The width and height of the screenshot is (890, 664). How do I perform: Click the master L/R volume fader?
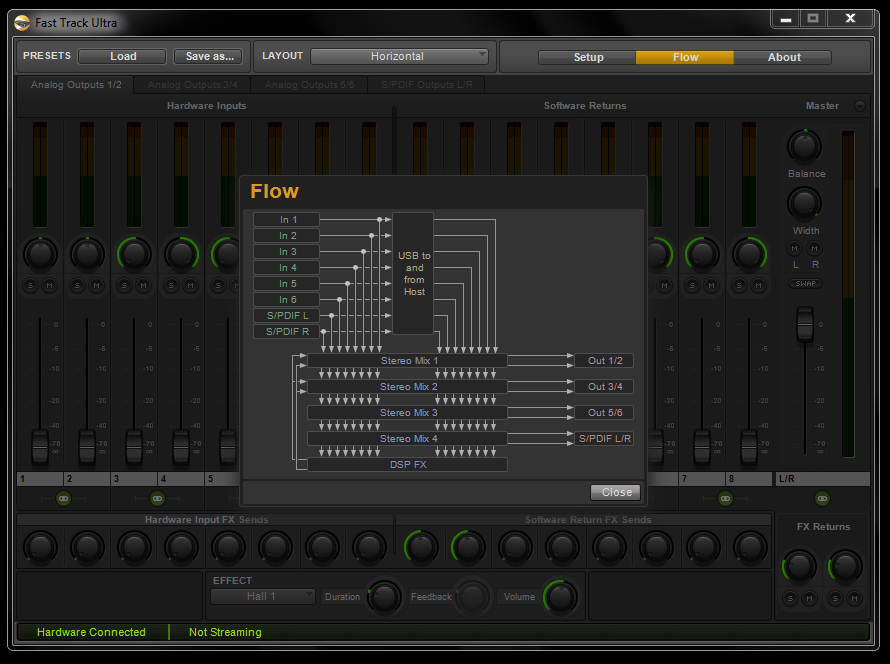tap(805, 324)
